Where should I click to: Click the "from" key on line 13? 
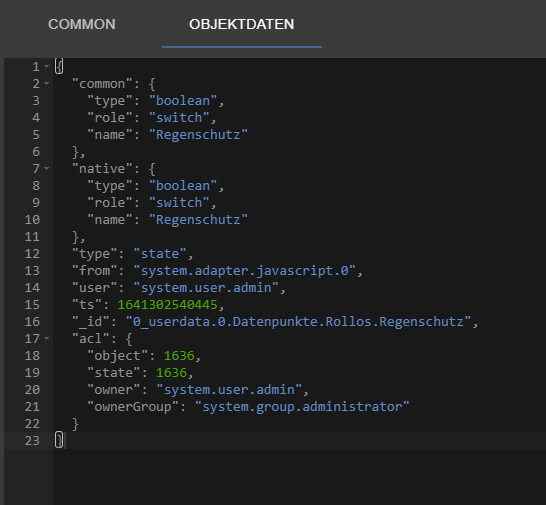click(x=95, y=271)
